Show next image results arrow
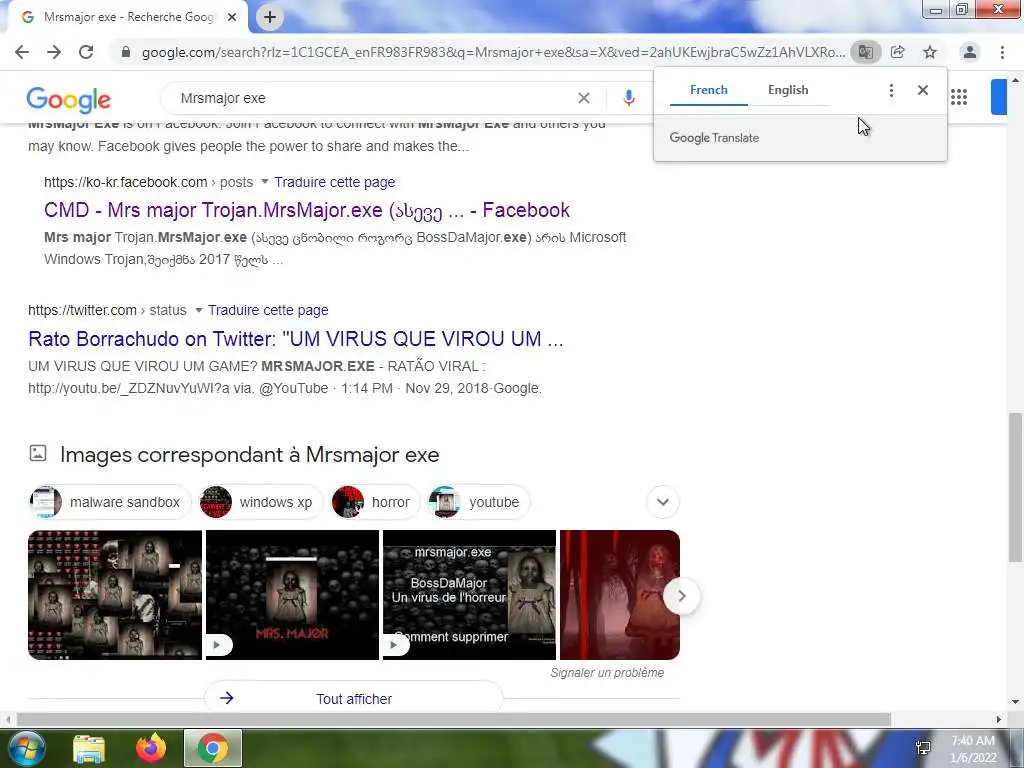Image resolution: width=1024 pixels, height=768 pixels. 681,596
